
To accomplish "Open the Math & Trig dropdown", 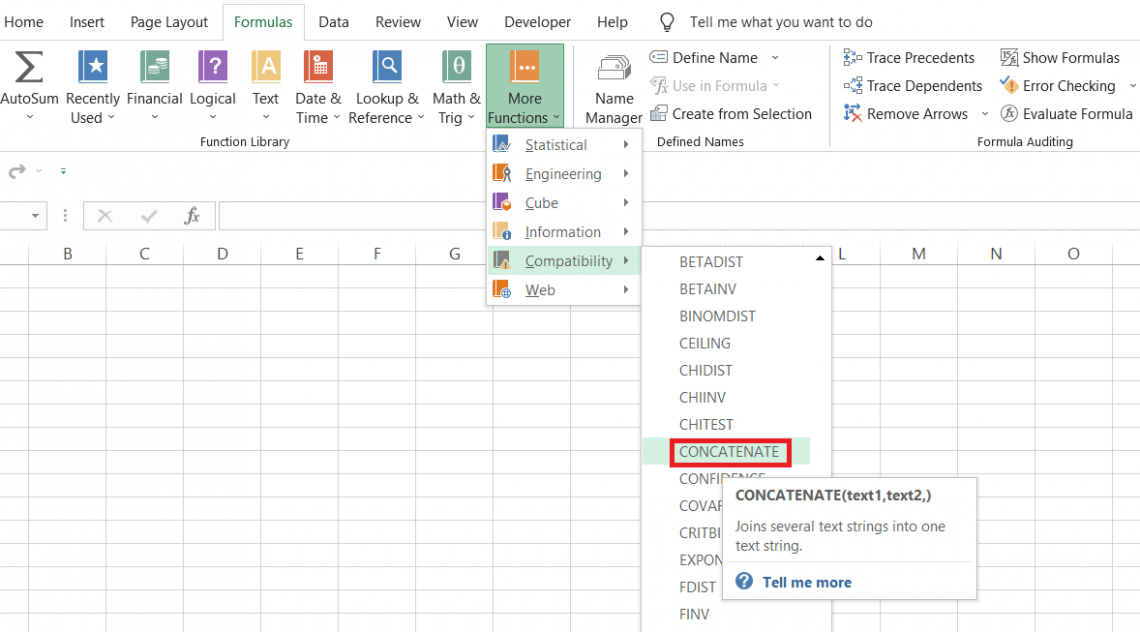I will point(456,86).
